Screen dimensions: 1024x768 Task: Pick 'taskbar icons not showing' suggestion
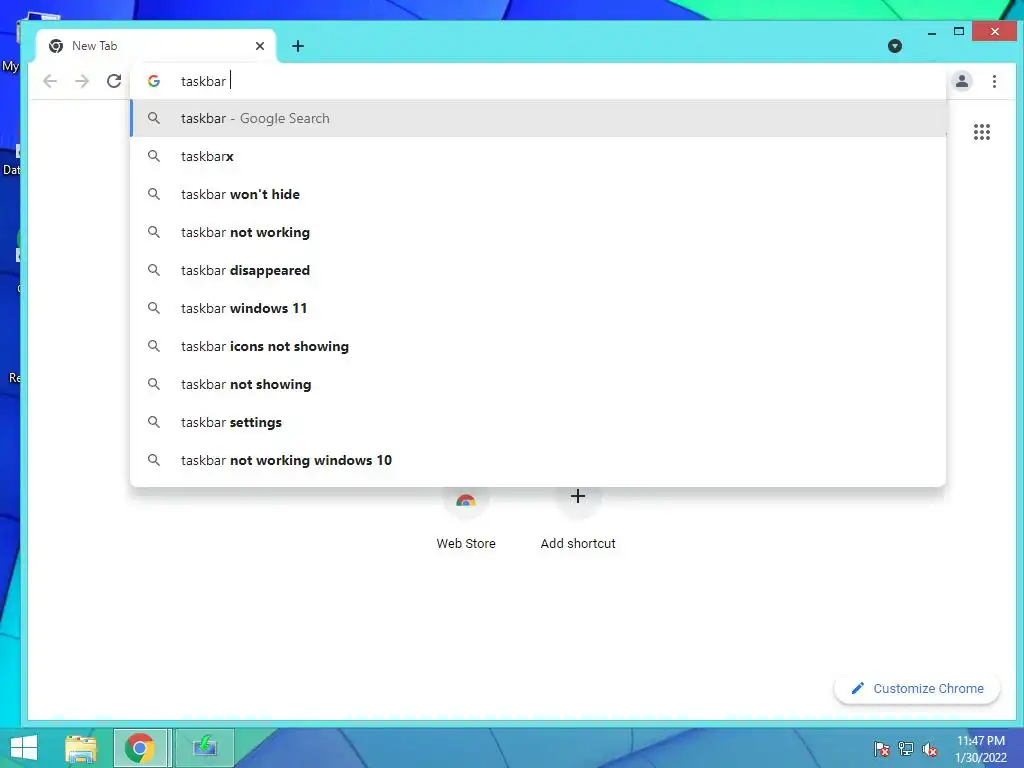coord(538,346)
